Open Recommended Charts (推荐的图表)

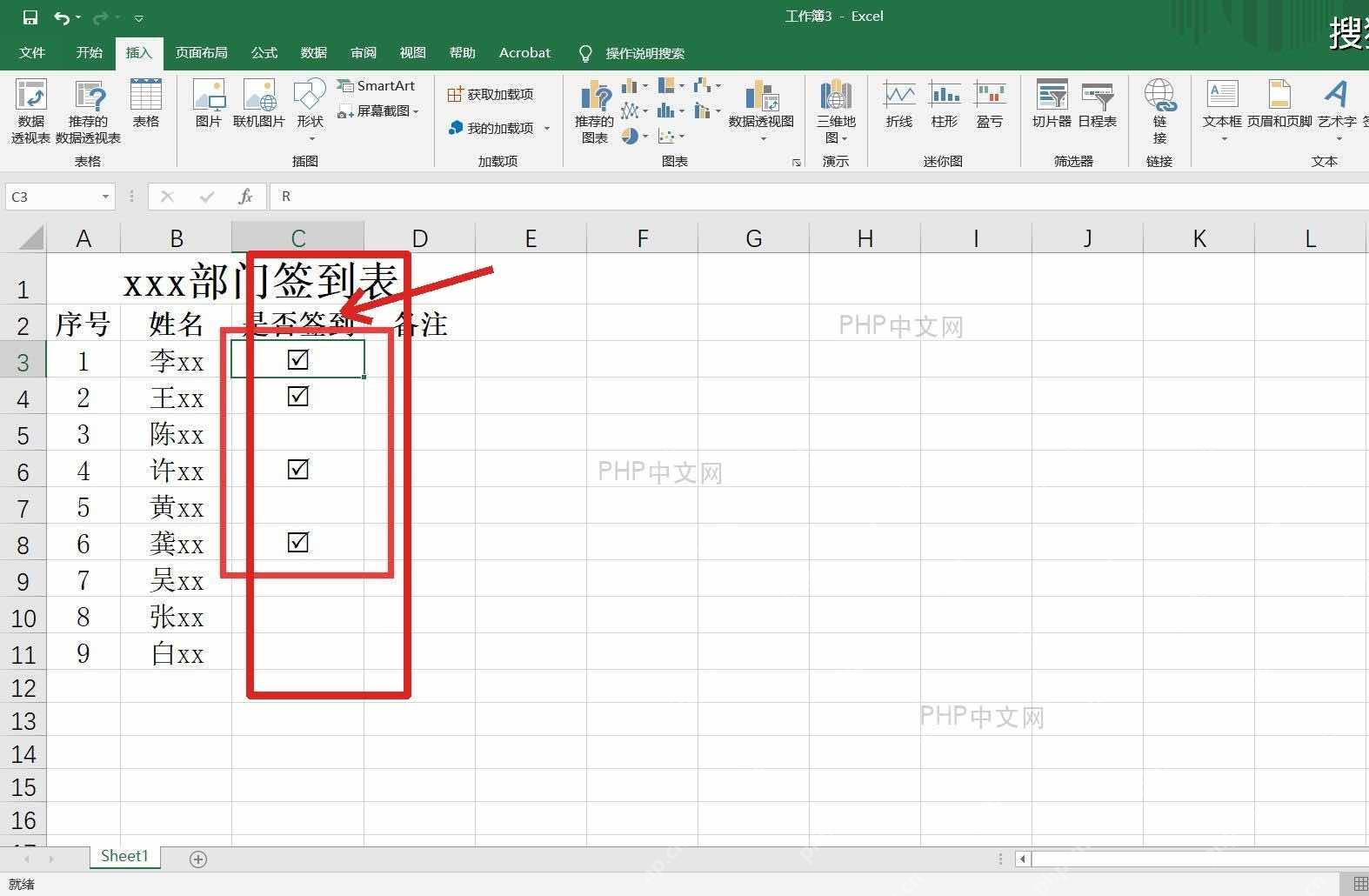click(595, 111)
